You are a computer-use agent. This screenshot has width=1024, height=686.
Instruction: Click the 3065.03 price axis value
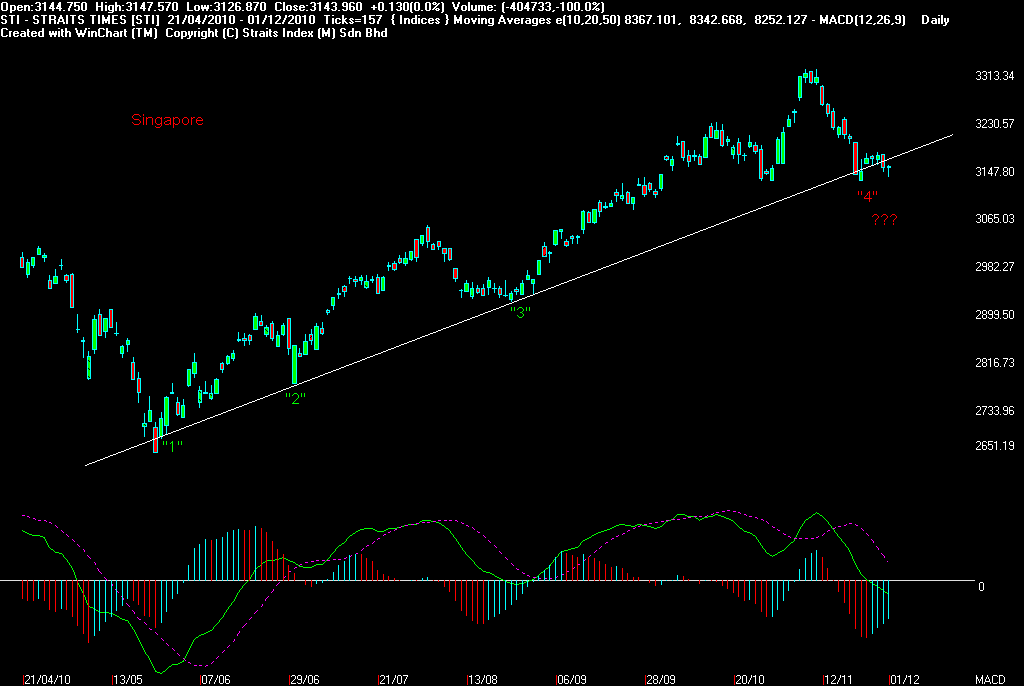pyautogui.click(x=995, y=219)
